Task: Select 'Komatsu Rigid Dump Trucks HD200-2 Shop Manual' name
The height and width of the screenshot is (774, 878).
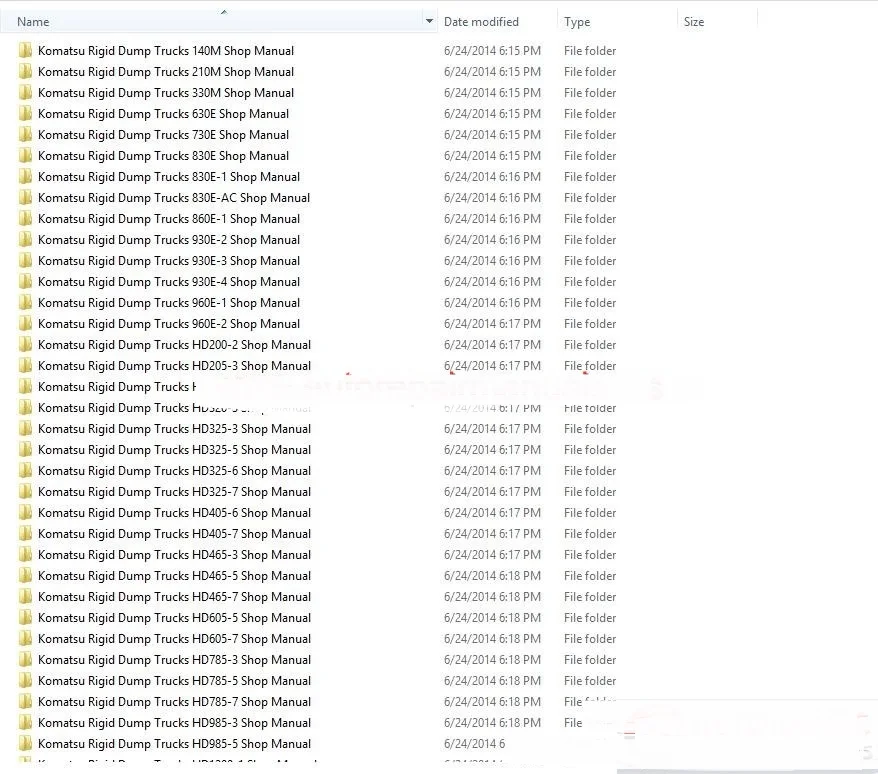Action: click(174, 345)
